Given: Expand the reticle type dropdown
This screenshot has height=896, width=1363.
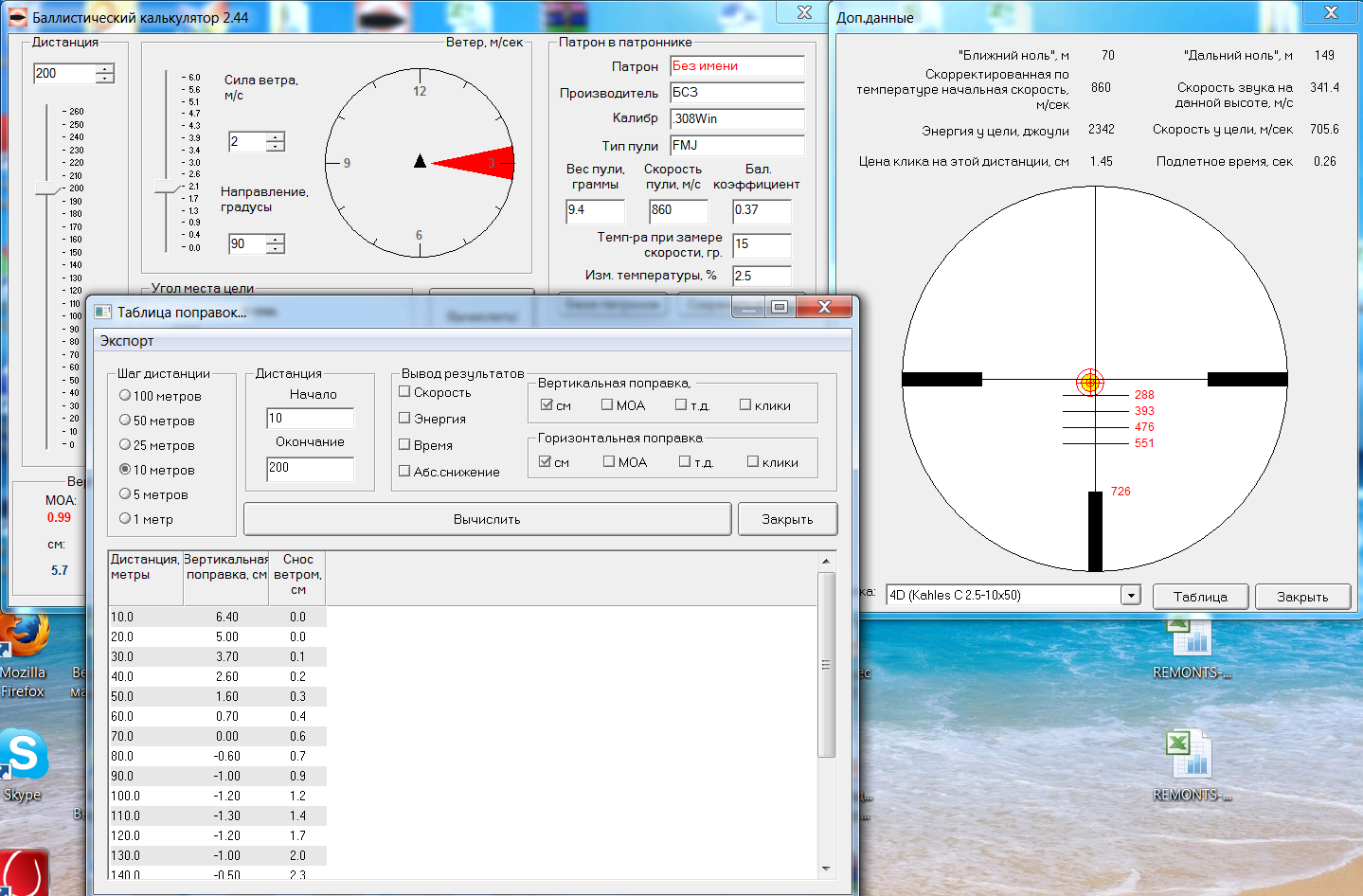Looking at the screenshot, I should point(1130,595).
